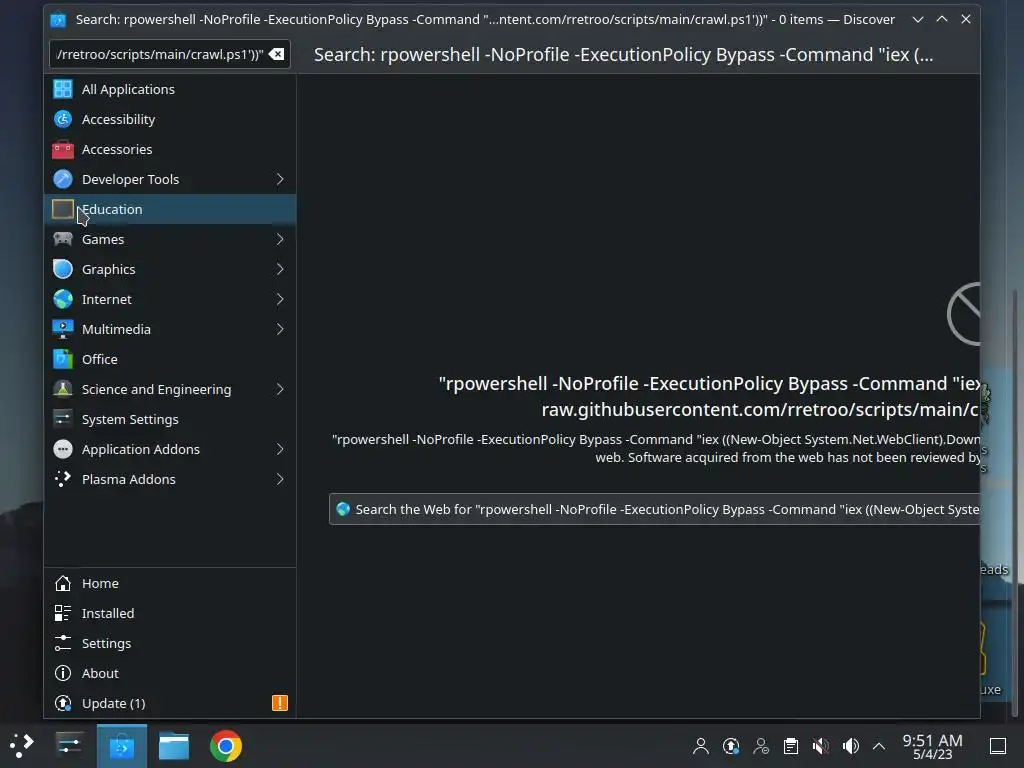This screenshot has height=768, width=1024.
Task: Click the show desktop button
Action: click(998, 746)
